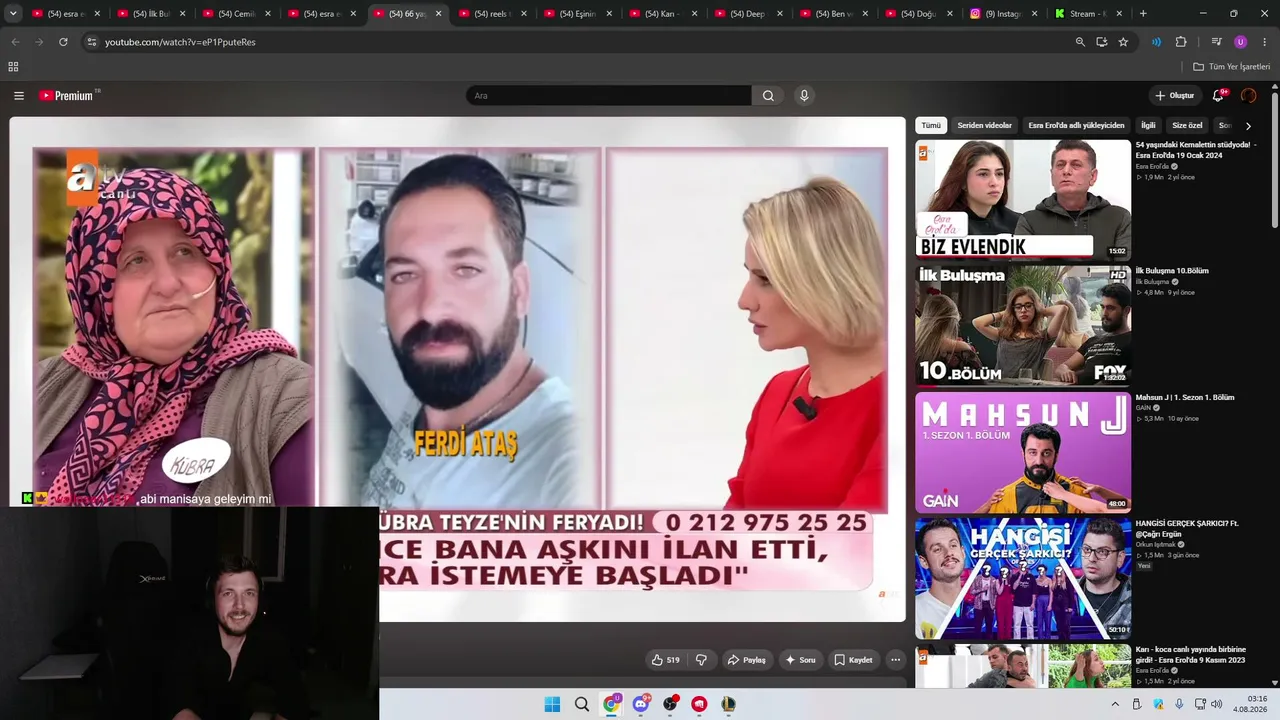The image size is (1280, 720).
Task: Close the active '(54) 66 ya' tab
Action: click(438, 14)
